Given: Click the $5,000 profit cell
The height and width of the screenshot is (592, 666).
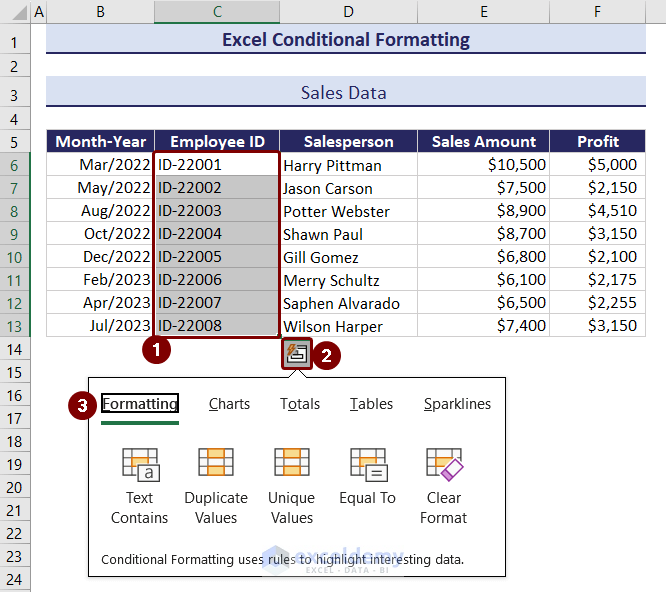Looking at the screenshot, I should [x=597, y=164].
